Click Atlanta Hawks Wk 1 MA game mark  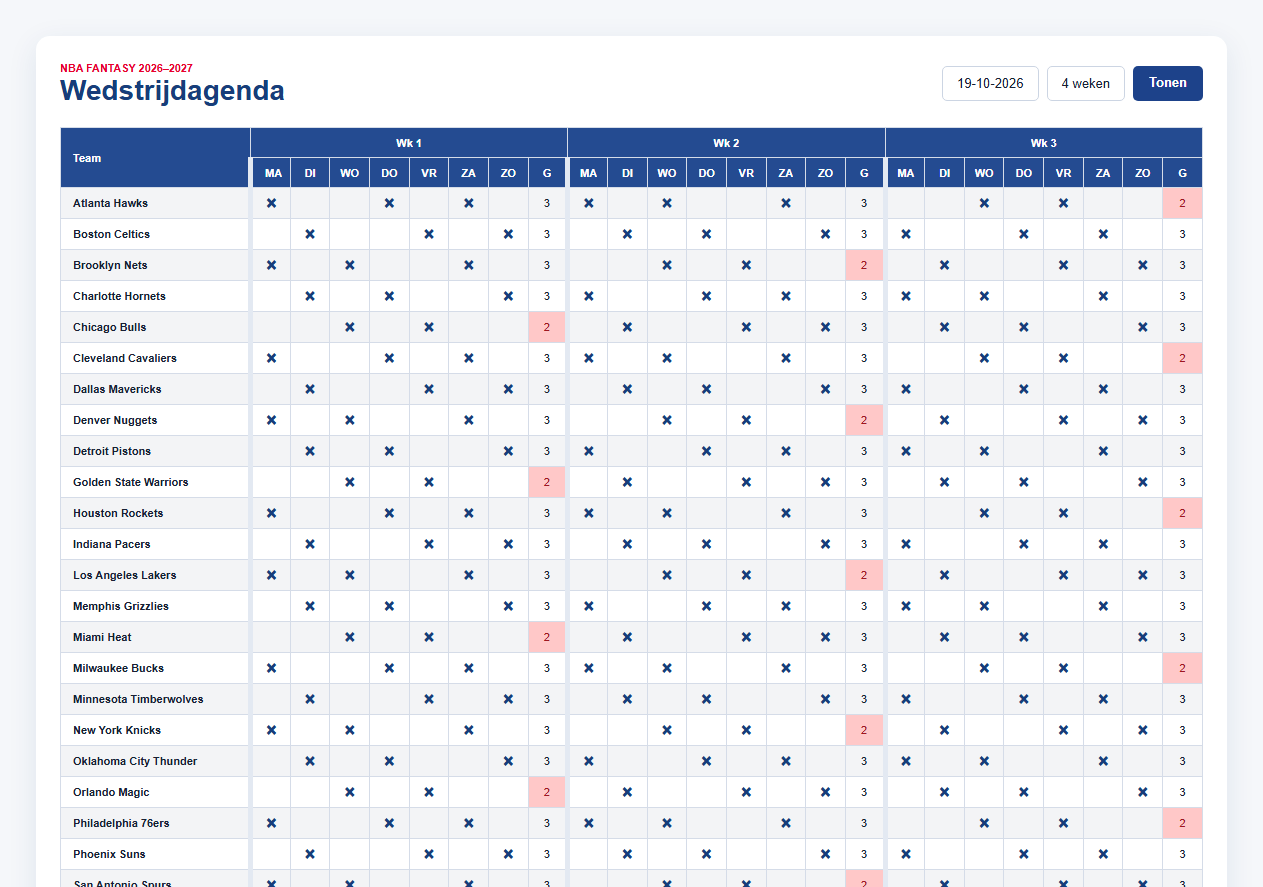271,203
